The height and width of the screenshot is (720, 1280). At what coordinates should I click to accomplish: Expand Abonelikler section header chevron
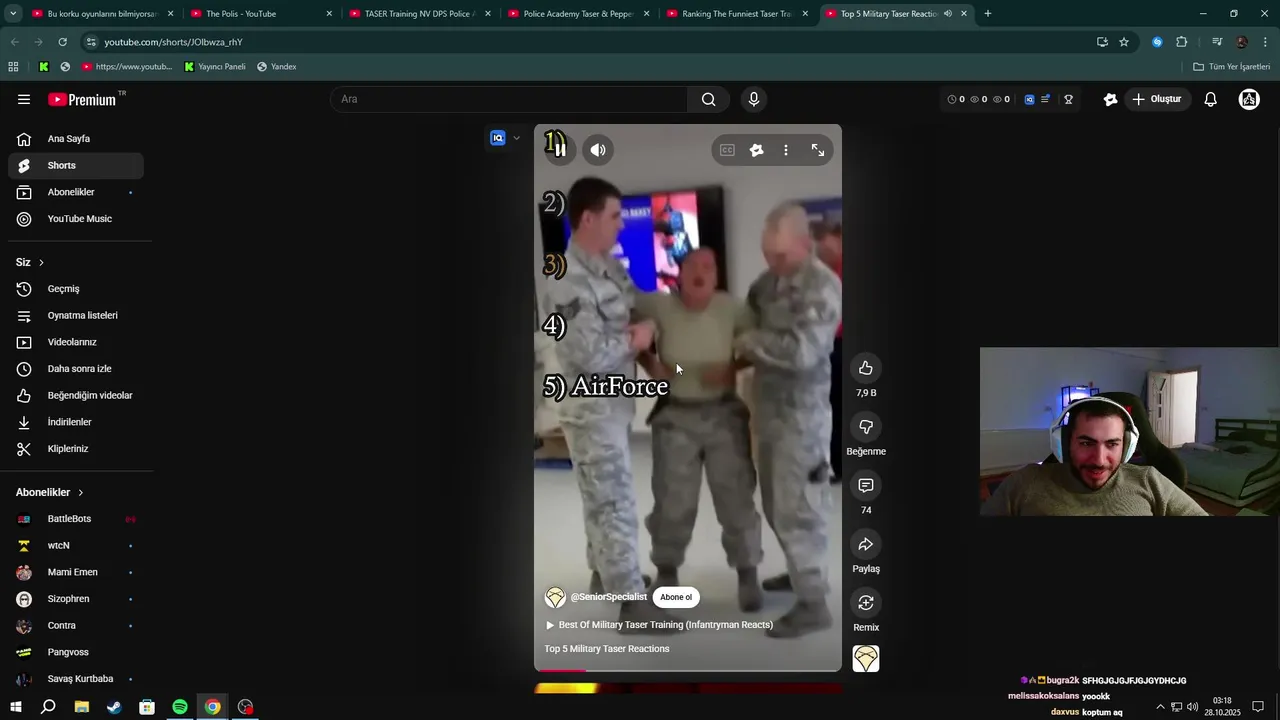click(x=81, y=492)
